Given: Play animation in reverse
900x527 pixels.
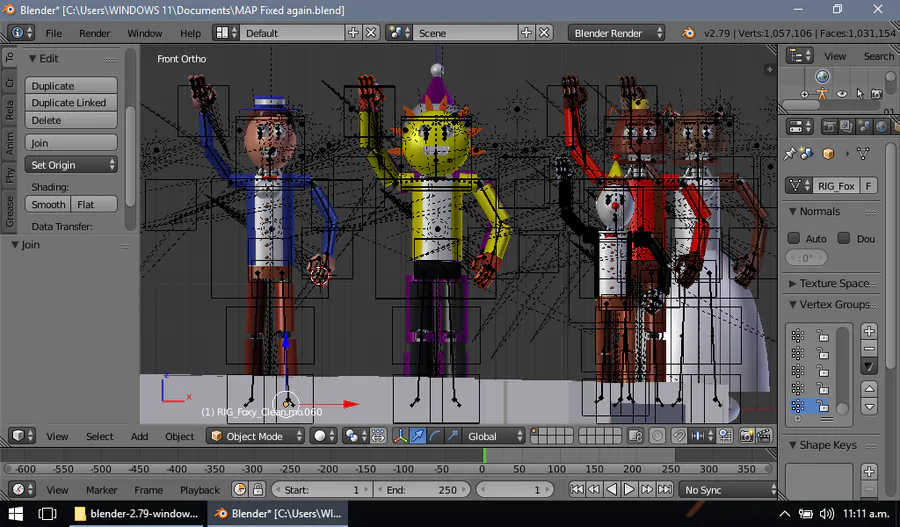Looking at the screenshot, I should [x=612, y=490].
